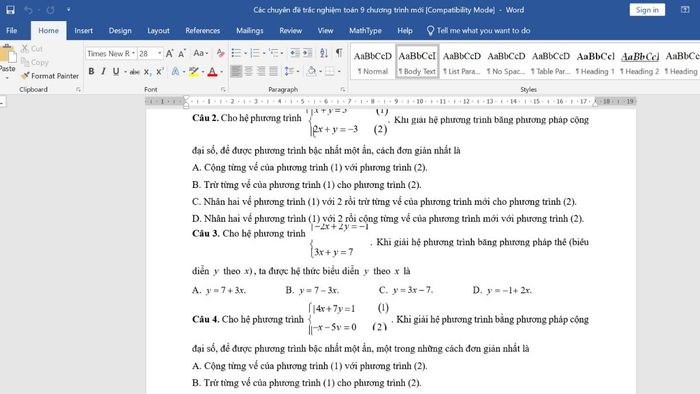Expand the Font dialog launcher
700x394 pixels.
223,90
